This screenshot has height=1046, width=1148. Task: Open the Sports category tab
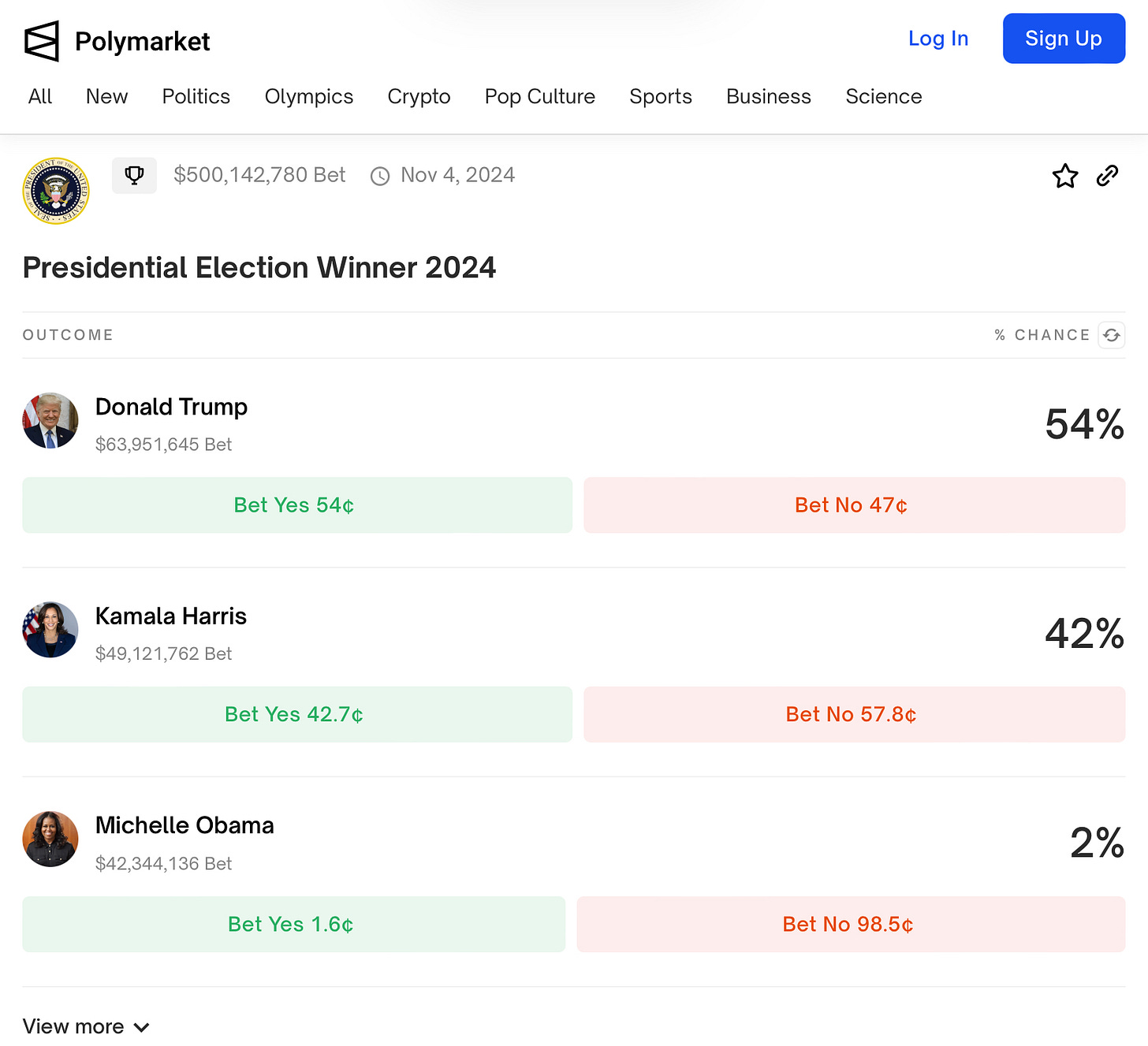[x=661, y=96]
